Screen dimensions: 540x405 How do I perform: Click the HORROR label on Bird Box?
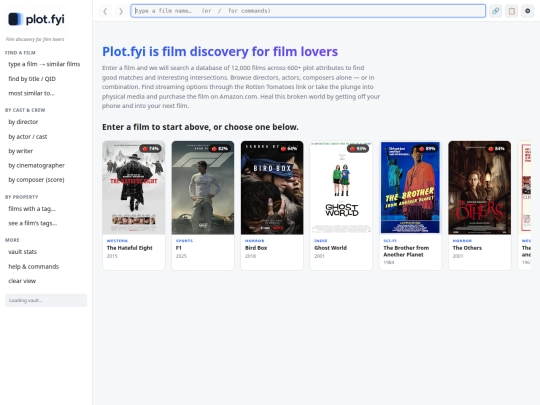(x=255, y=241)
